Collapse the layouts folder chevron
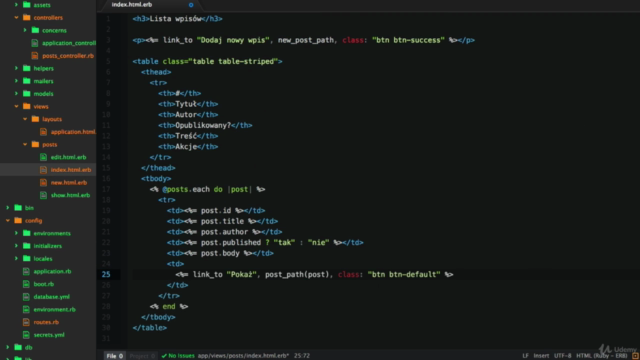This screenshot has height=360, width=640. pos(25,119)
